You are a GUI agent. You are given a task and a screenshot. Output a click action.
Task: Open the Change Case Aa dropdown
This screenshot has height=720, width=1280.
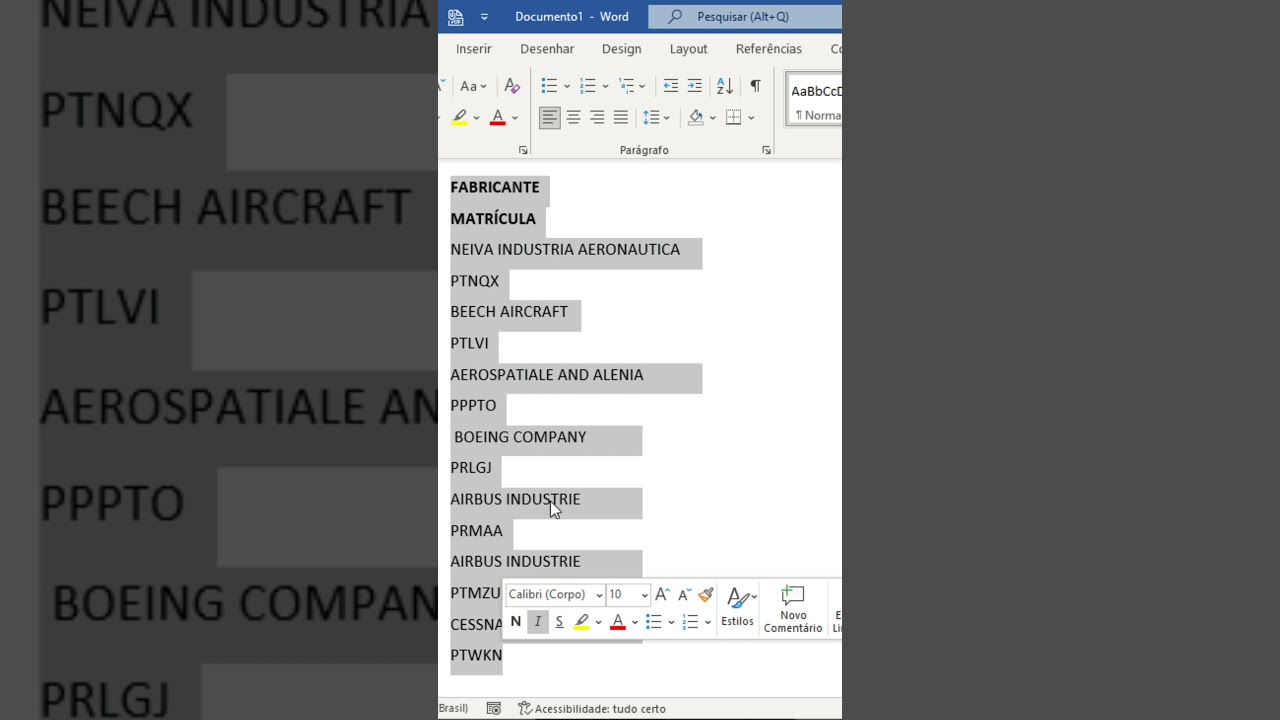[473, 87]
